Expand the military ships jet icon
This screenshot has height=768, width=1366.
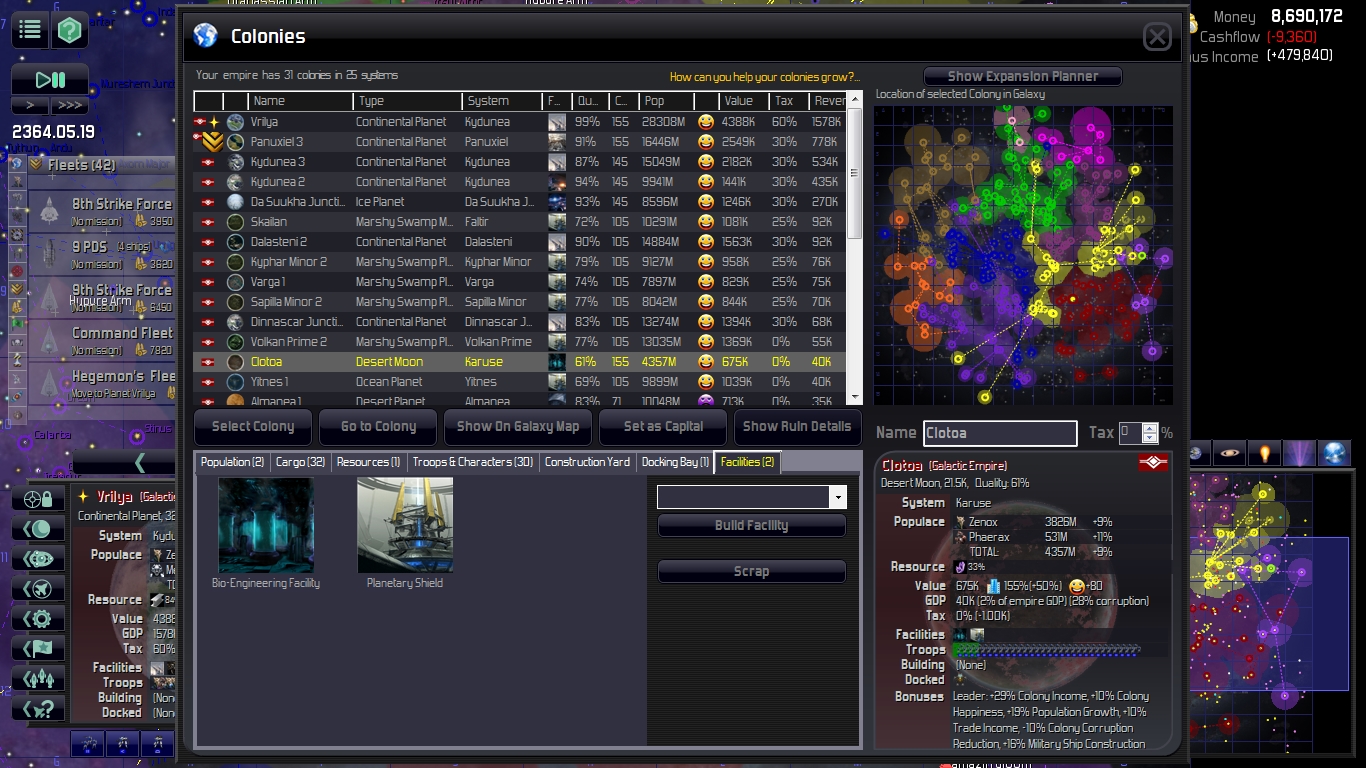coord(38,588)
